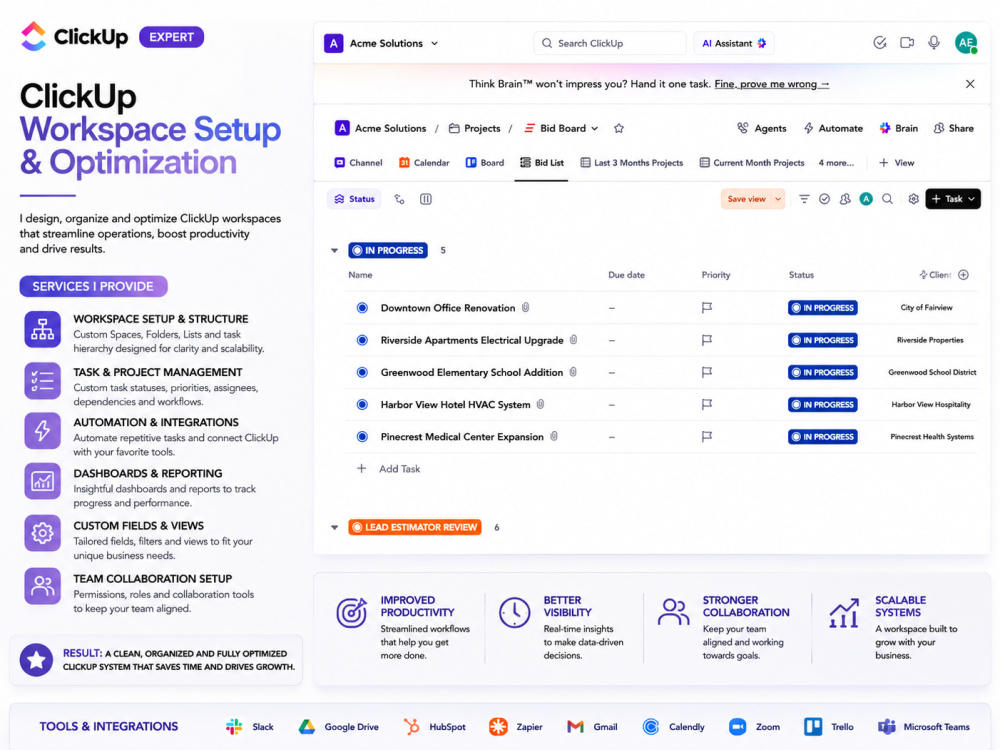Open attachment clip on Downtown Office Renovation
The image size is (1000, 750).
pos(526,307)
